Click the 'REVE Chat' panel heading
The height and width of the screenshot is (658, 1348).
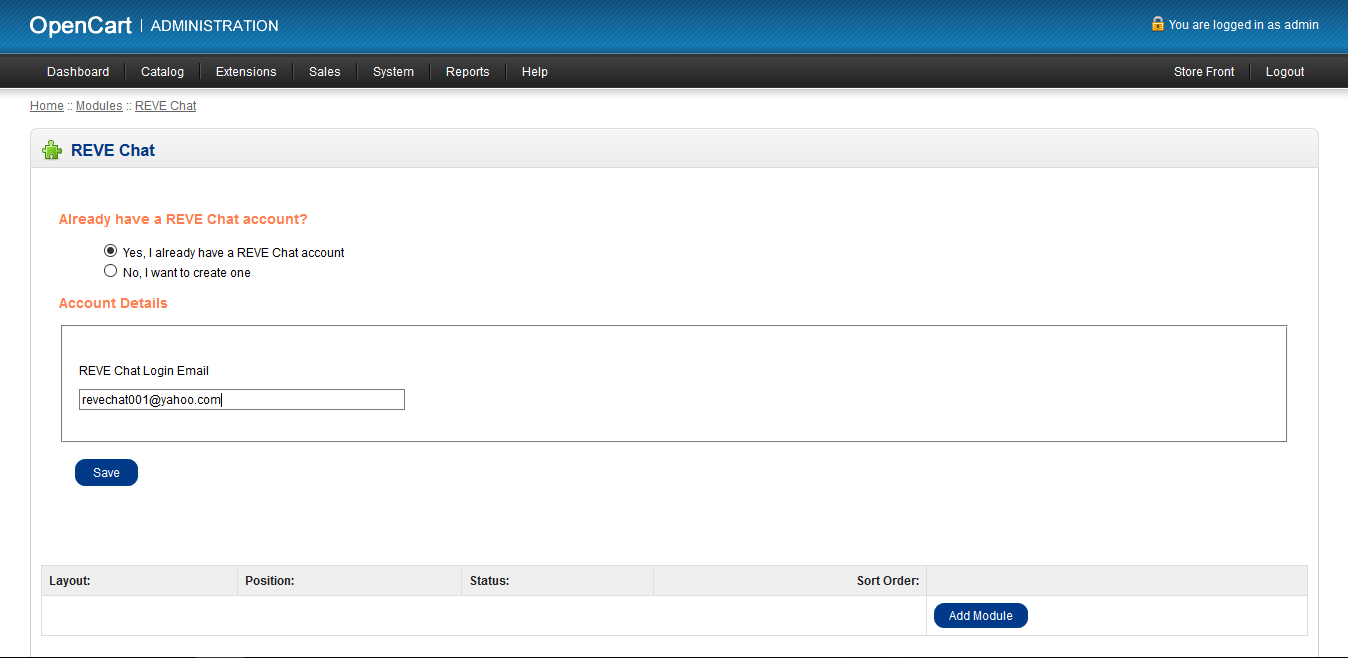point(113,151)
